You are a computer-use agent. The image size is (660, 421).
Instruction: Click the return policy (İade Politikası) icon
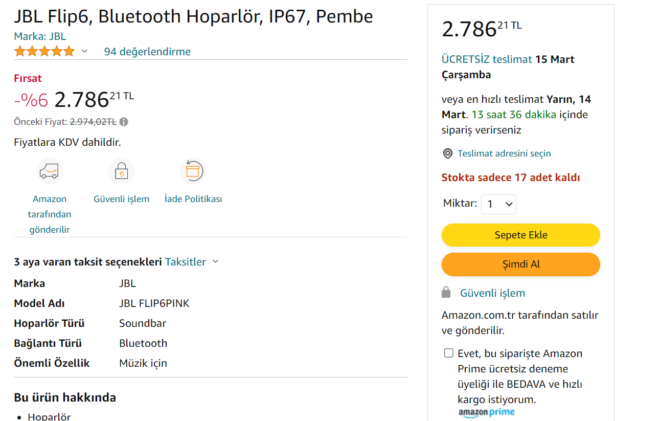point(193,171)
